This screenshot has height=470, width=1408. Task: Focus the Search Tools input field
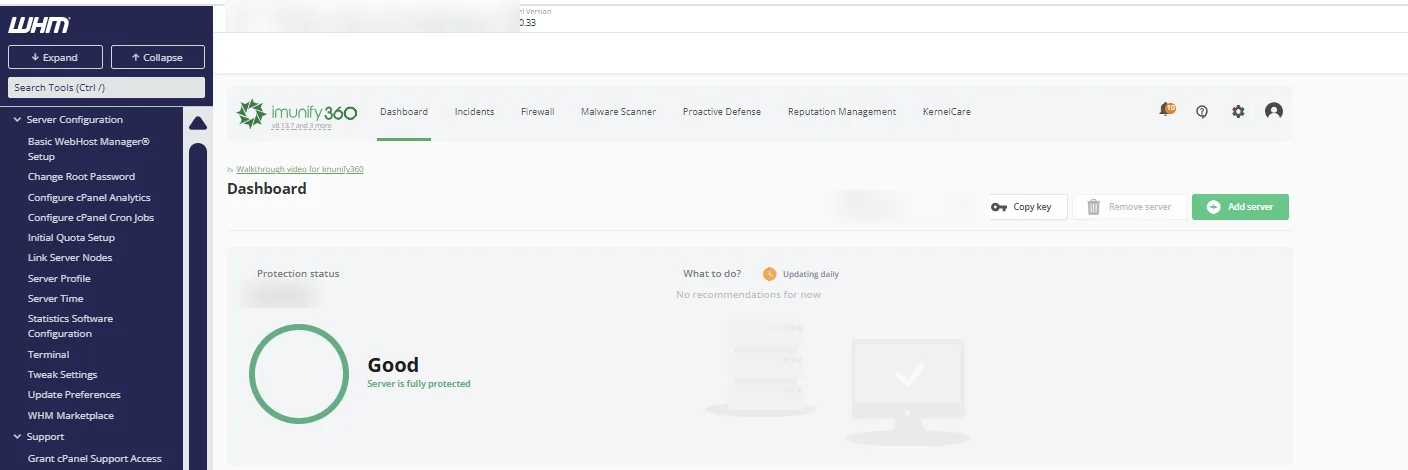[x=107, y=88]
